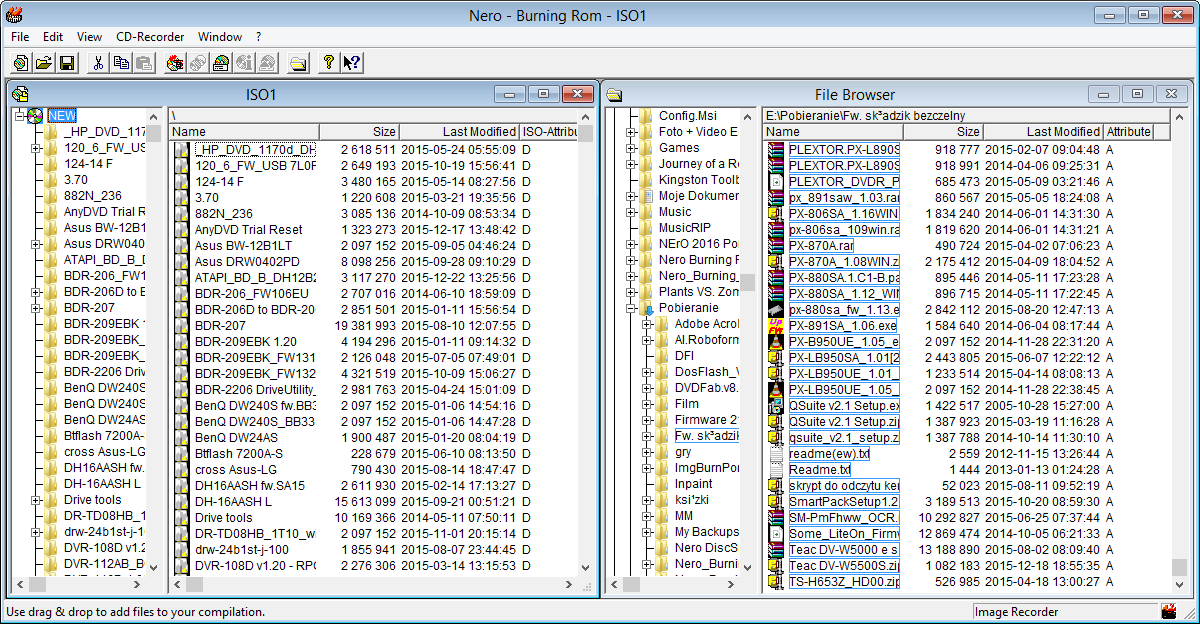Select DH-16AASH L in ISO1 file list
Viewport: 1200px width, 624px height.
pyautogui.click(x=233, y=502)
